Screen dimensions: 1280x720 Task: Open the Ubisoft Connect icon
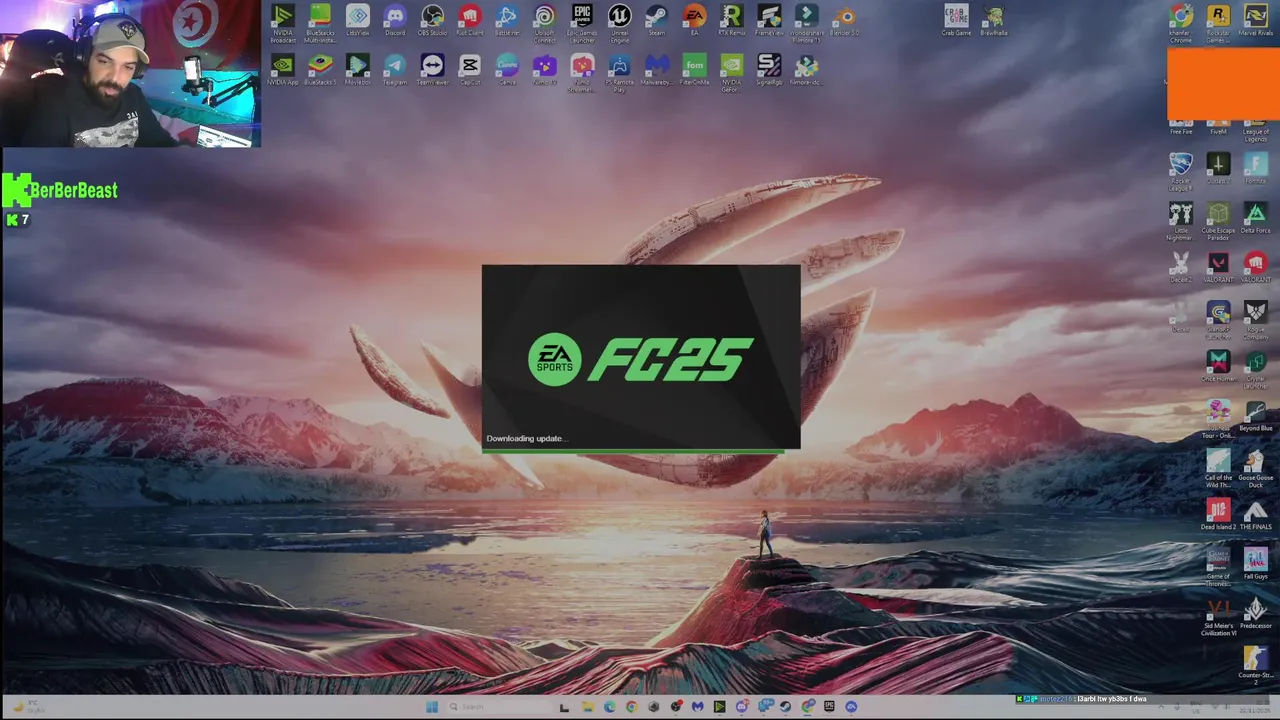[544, 23]
